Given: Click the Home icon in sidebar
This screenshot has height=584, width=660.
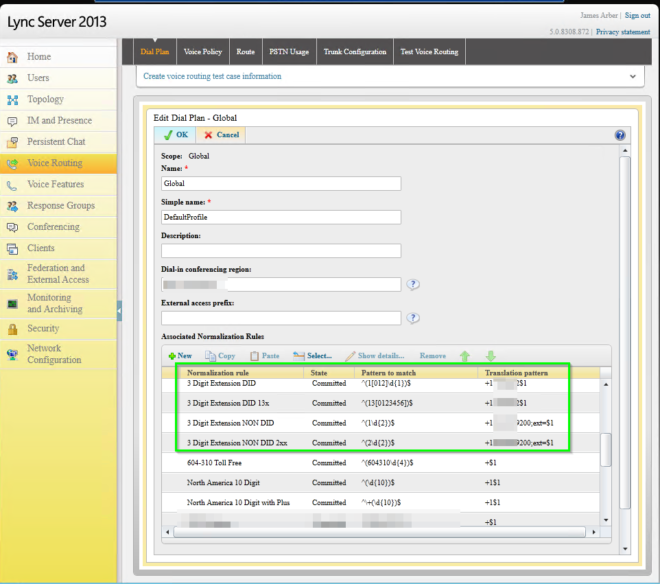Looking at the screenshot, I should coord(12,57).
